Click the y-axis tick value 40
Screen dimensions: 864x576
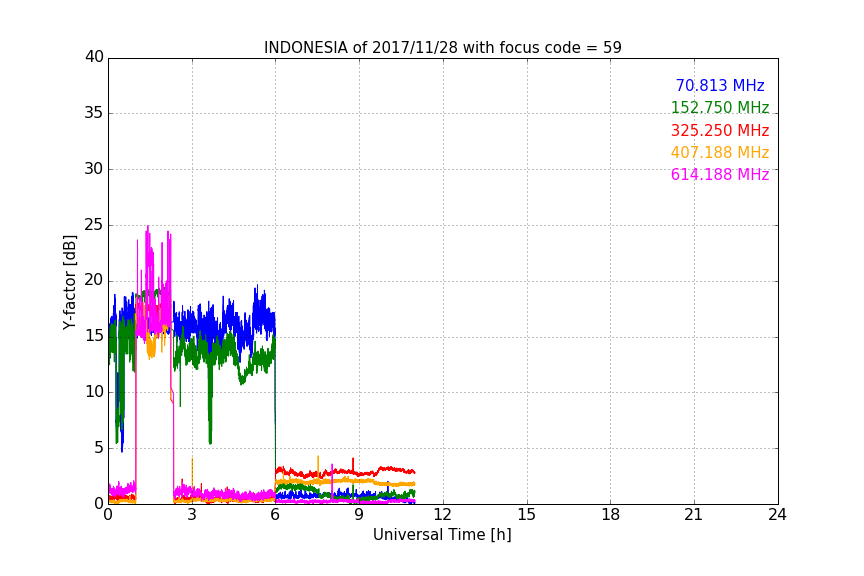[x=94, y=57]
